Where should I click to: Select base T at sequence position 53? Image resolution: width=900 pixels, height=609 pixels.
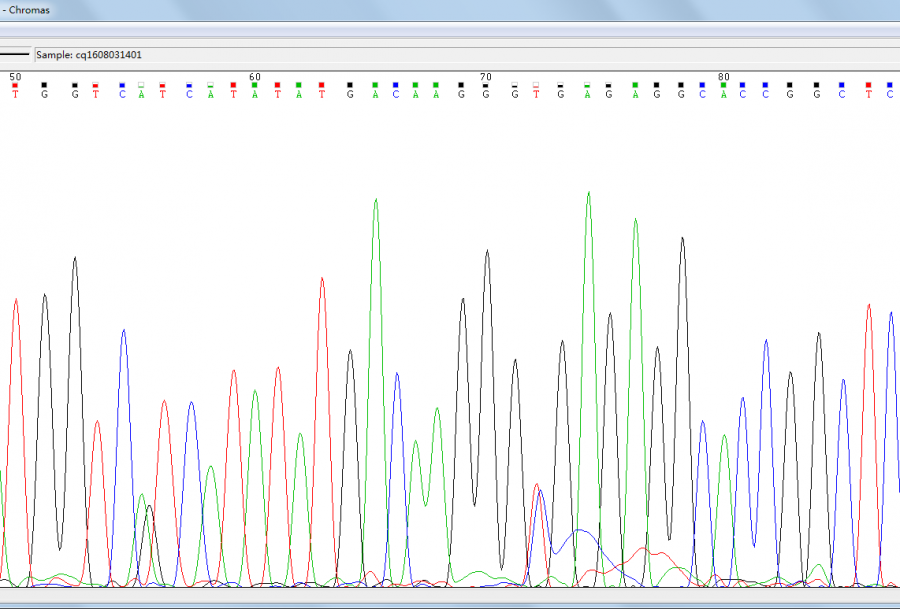95,94
